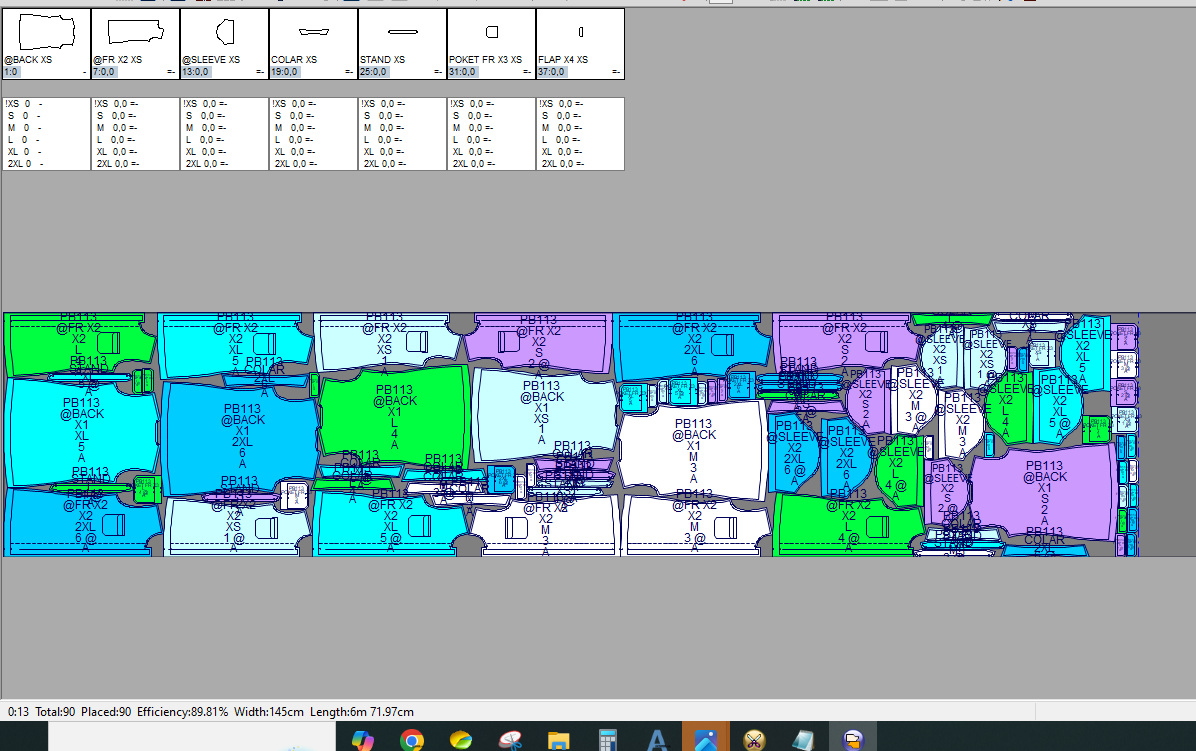Open File Explorer from the taskbar
This screenshot has width=1196, height=751.
558,740
